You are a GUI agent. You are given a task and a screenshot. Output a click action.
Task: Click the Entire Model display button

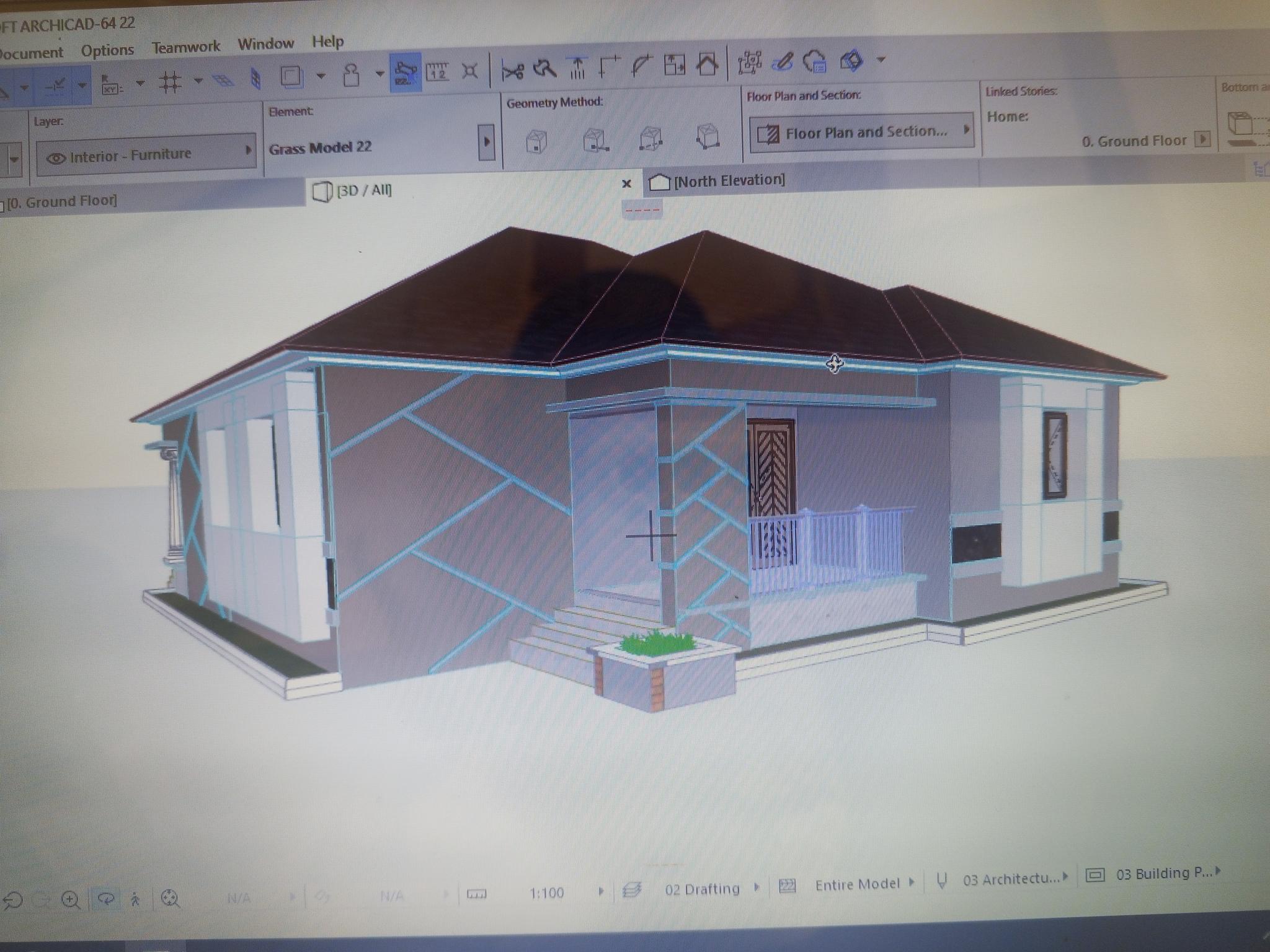click(x=856, y=884)
